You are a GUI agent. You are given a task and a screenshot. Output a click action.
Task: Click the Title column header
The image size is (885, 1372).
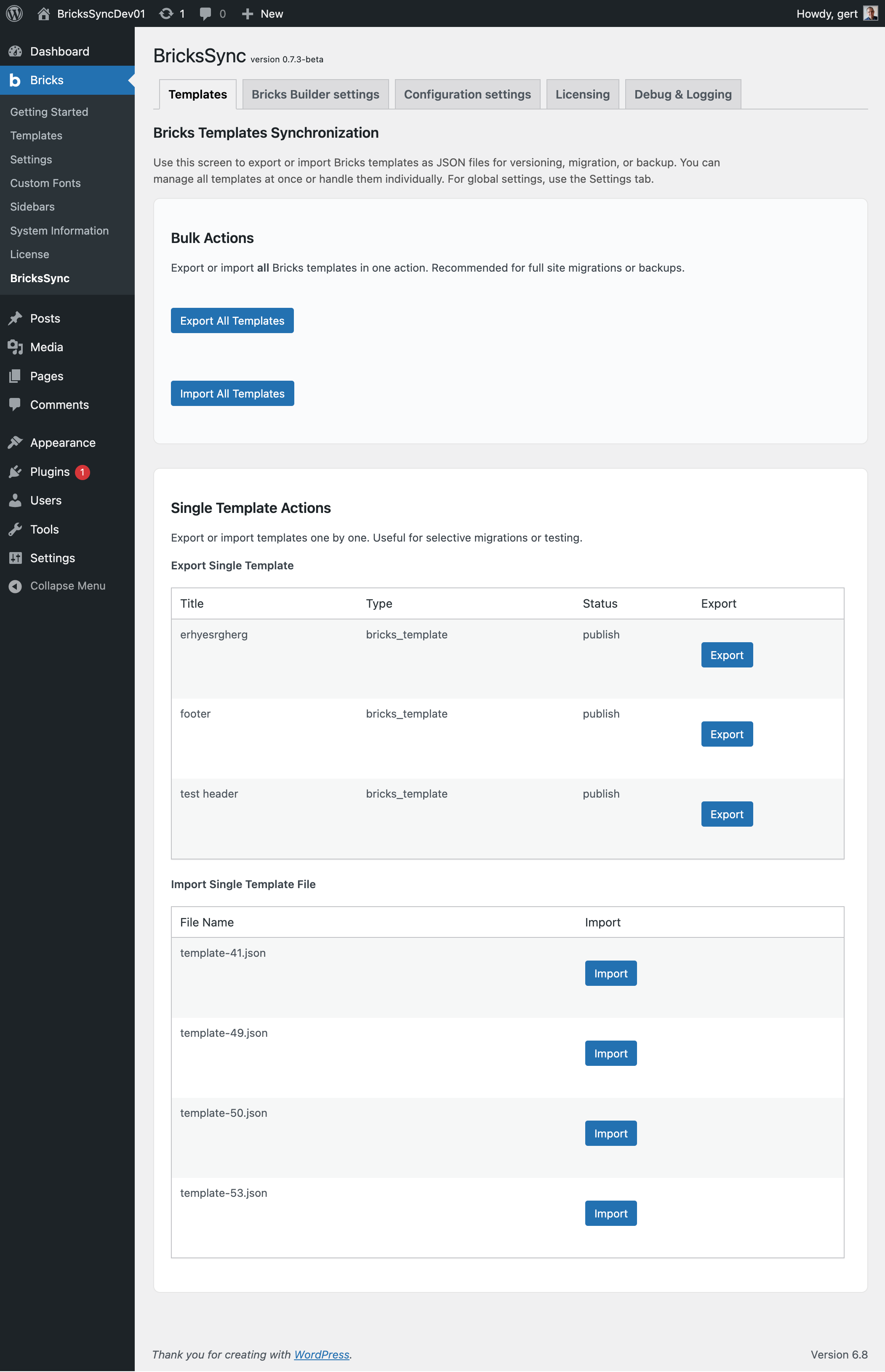click(192, 603)
